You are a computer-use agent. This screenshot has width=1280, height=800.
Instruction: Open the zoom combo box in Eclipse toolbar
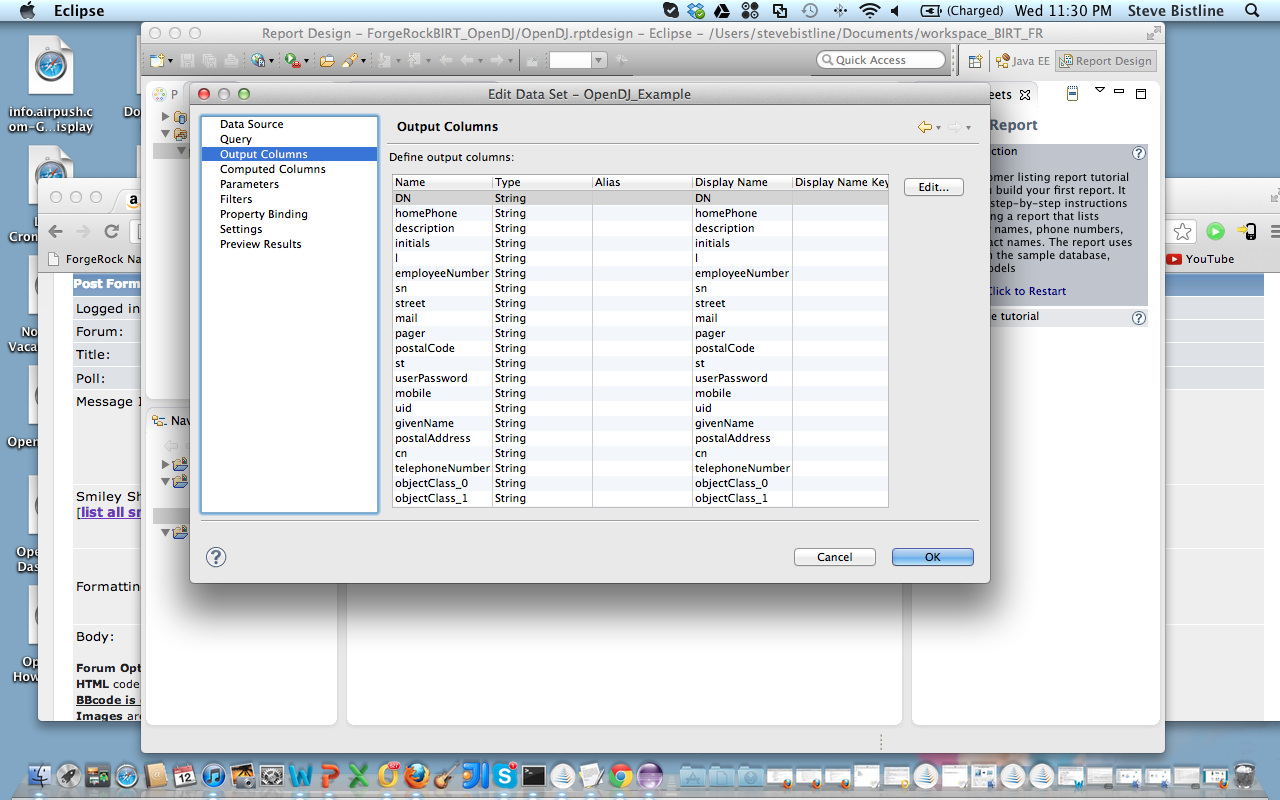pyautogui.click(x=578, y=60)
